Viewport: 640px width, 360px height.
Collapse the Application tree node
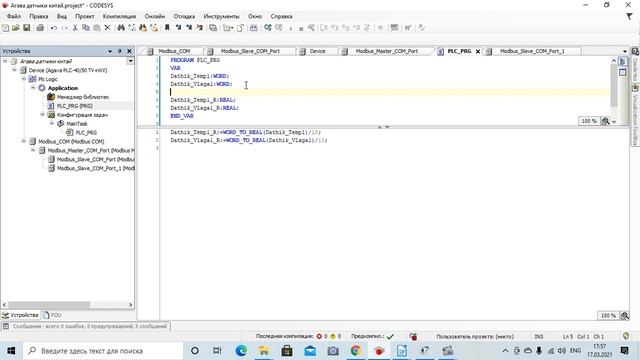tap(33, 88)
